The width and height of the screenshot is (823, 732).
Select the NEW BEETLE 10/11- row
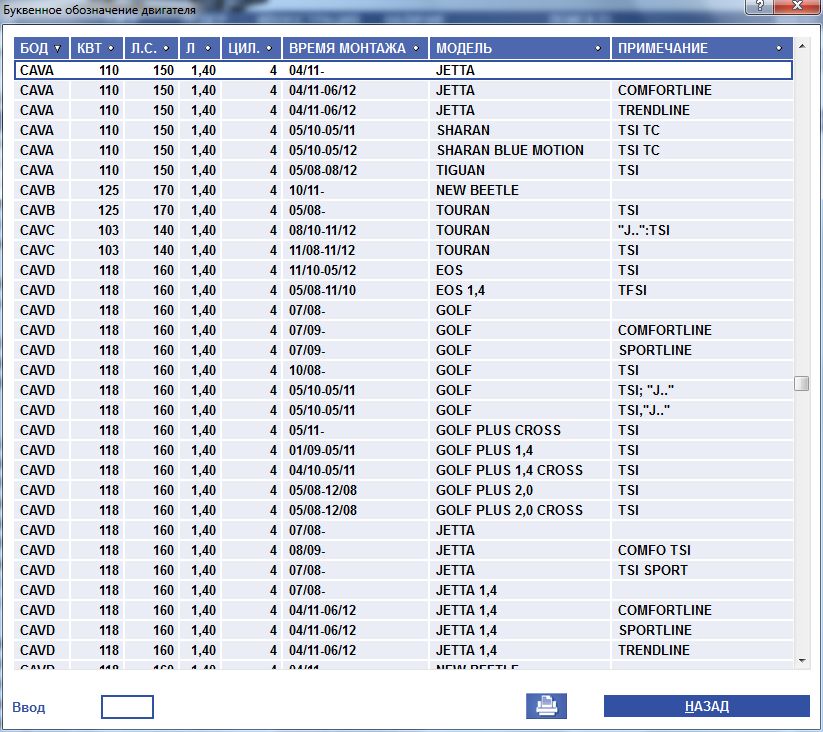point(403,190)
